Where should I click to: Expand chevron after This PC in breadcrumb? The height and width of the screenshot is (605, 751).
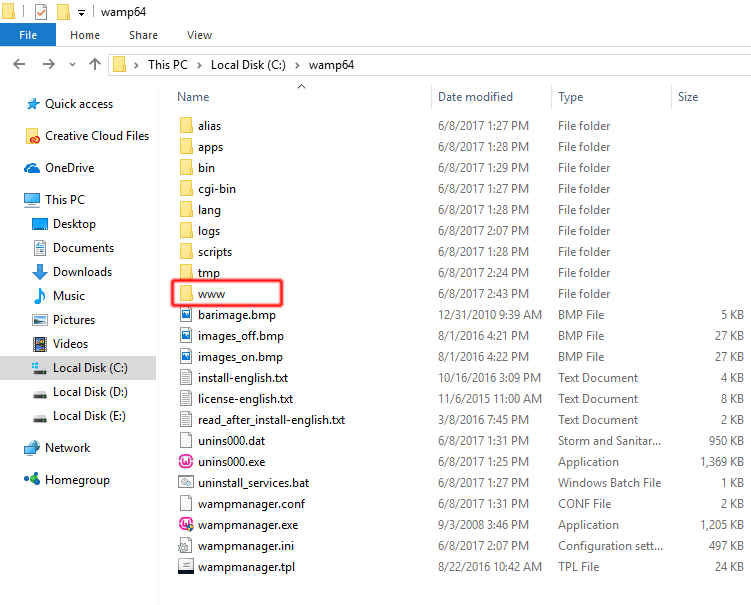pos(199,65)
